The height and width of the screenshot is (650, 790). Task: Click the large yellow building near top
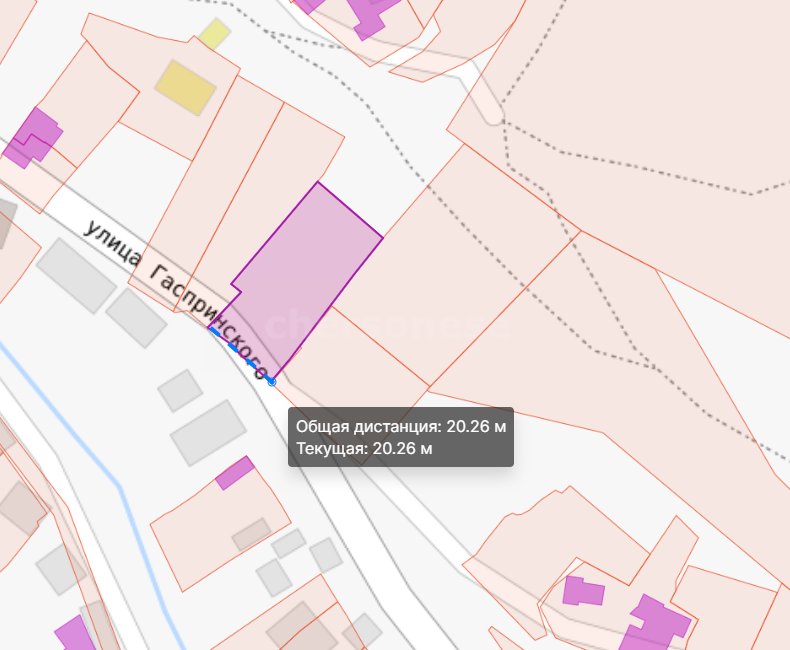point(185,87)
